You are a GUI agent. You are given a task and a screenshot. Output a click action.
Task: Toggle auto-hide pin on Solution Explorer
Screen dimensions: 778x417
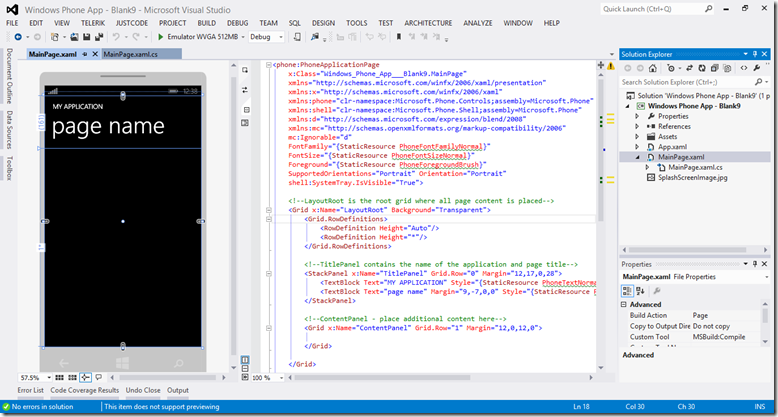(x=755, y=54)
